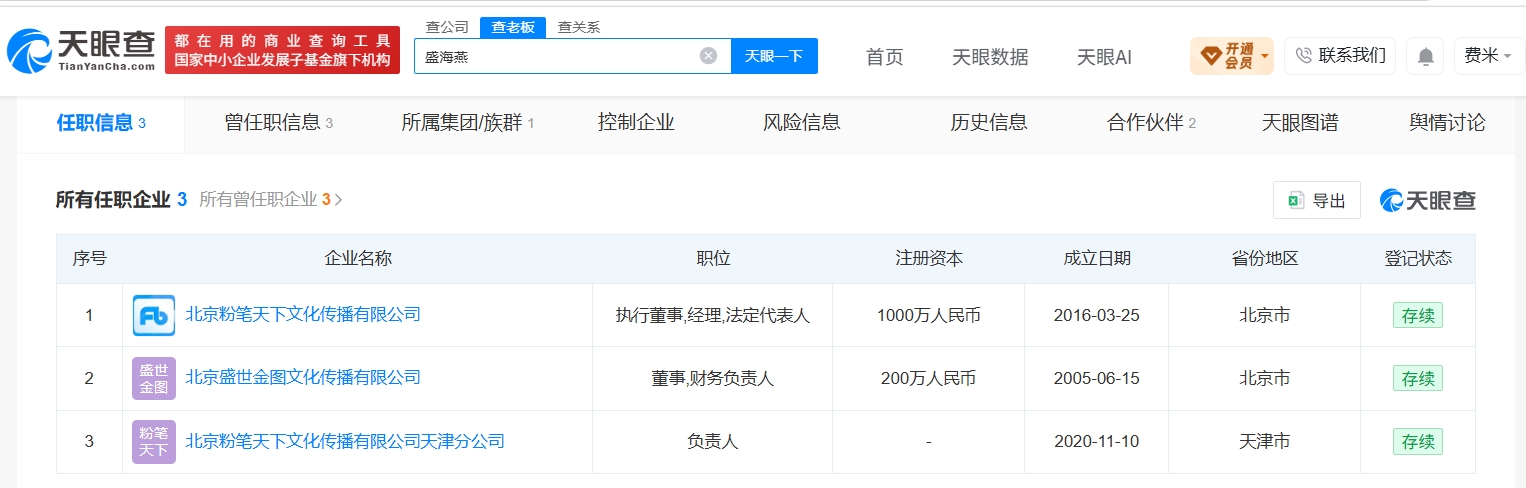
Task: Click the 1000万人民币 capital cell
Action: coord(929,315)
